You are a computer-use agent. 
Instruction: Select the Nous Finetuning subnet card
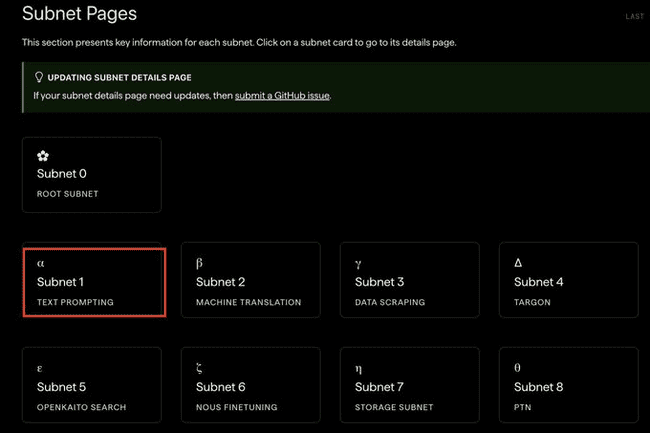click(251, 385)
